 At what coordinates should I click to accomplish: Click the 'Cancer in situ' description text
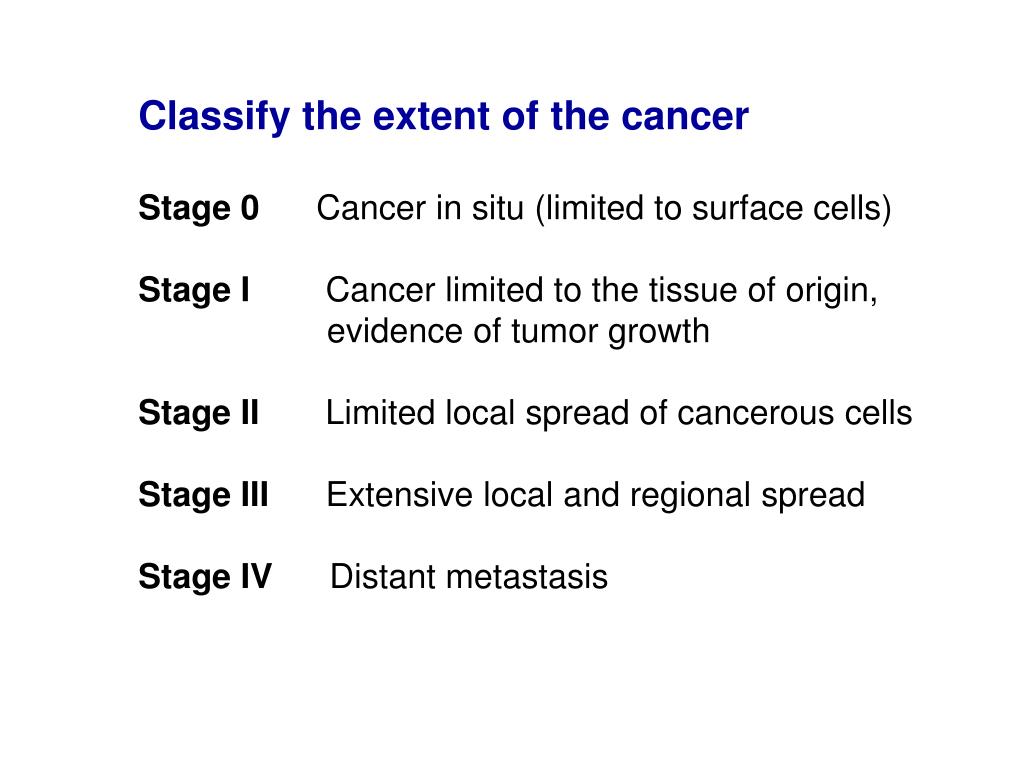click(x=421, y=208)
